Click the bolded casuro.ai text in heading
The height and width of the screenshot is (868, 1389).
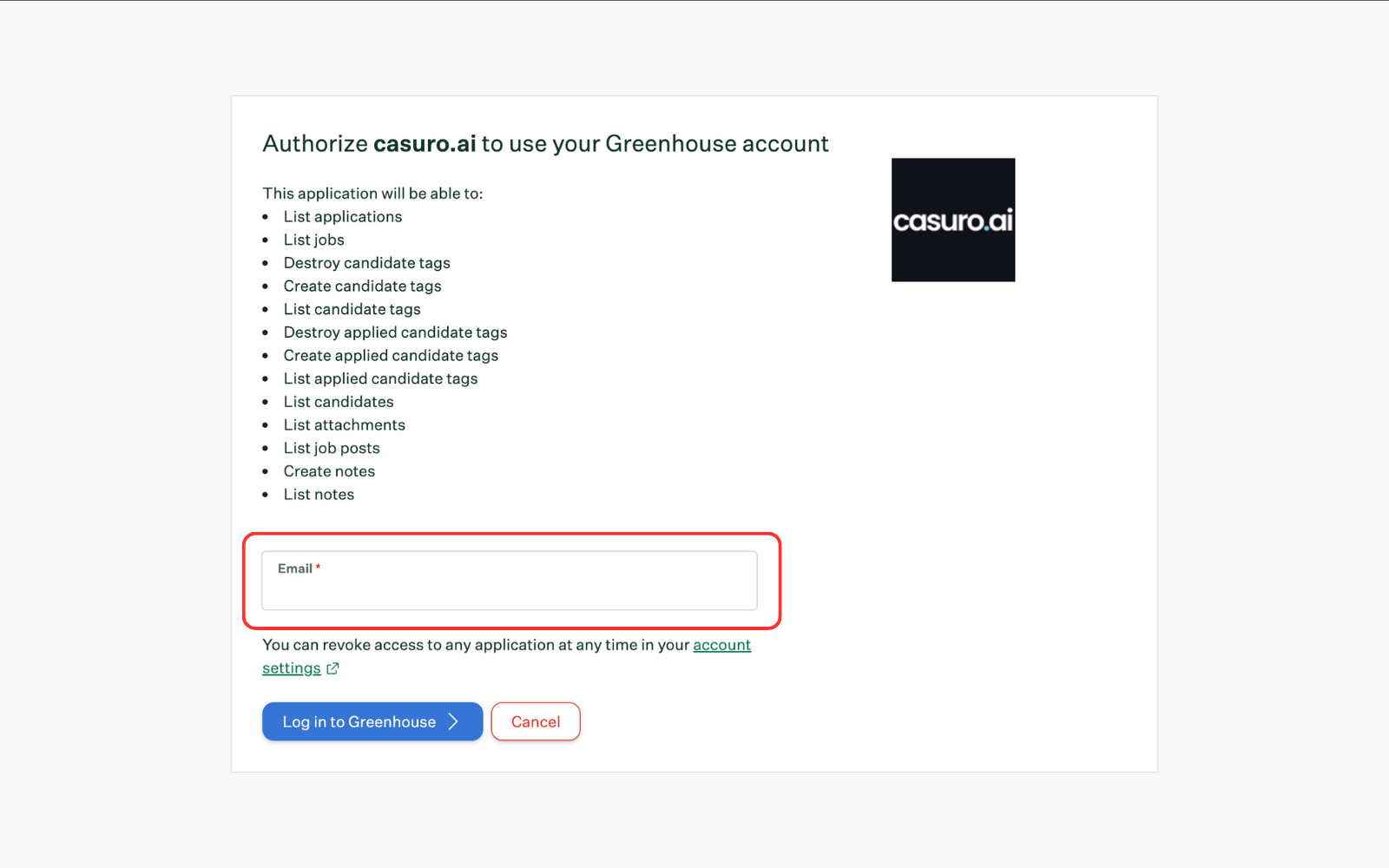(425, 143)
